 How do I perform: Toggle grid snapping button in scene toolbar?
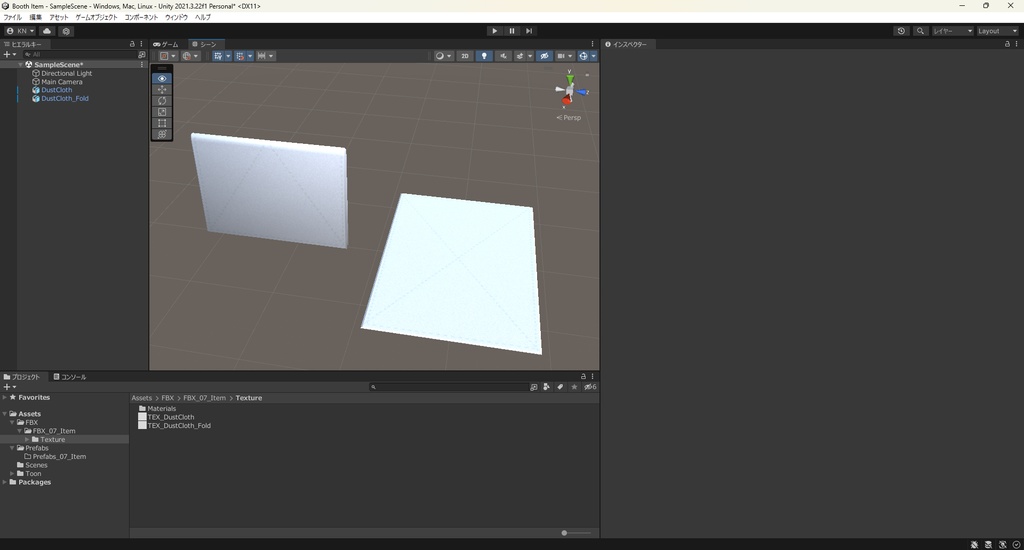click(x=239, y=56)
